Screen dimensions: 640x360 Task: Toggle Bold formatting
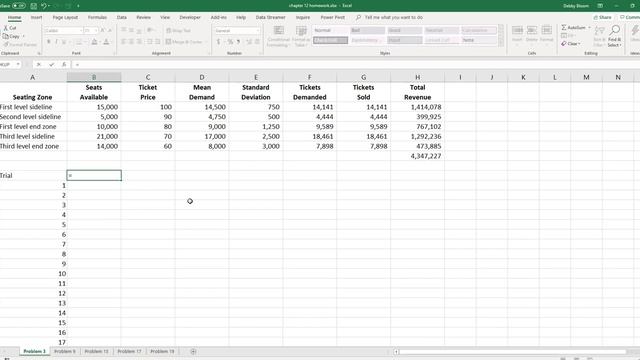point(49,42)
